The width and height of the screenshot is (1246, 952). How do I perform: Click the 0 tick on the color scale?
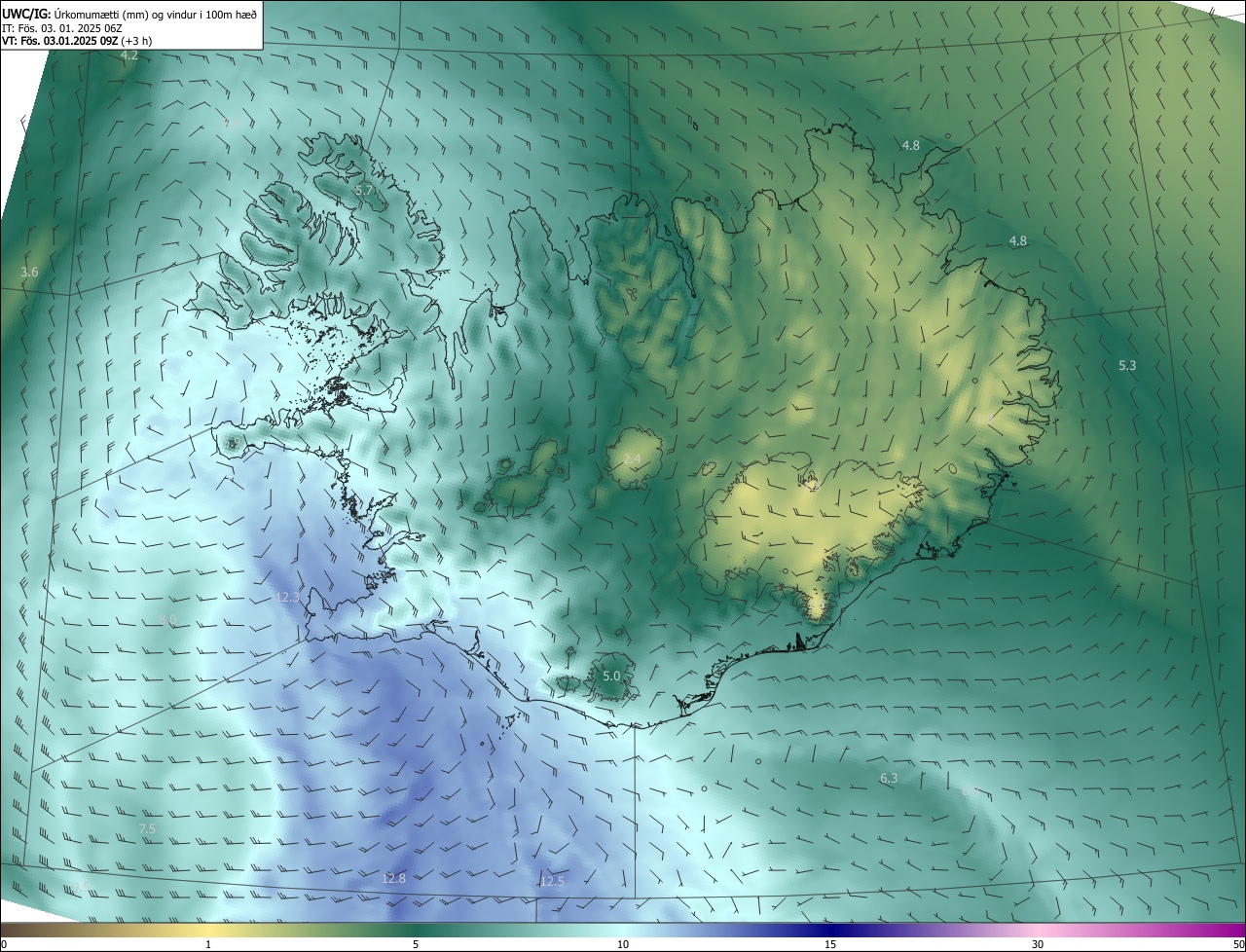tap(4, 944)
